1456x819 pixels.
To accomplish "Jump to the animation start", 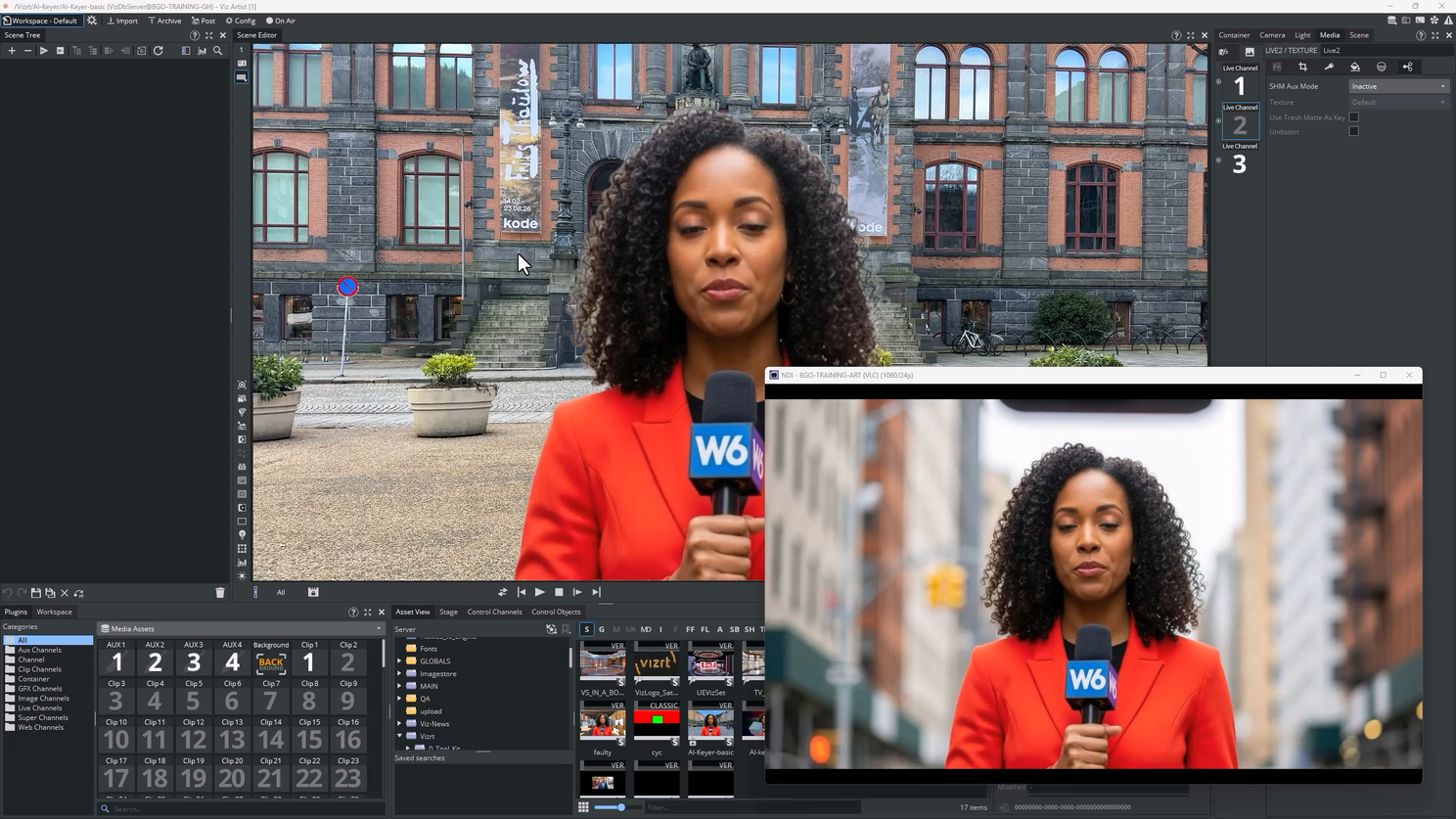I will coord(522,592).
